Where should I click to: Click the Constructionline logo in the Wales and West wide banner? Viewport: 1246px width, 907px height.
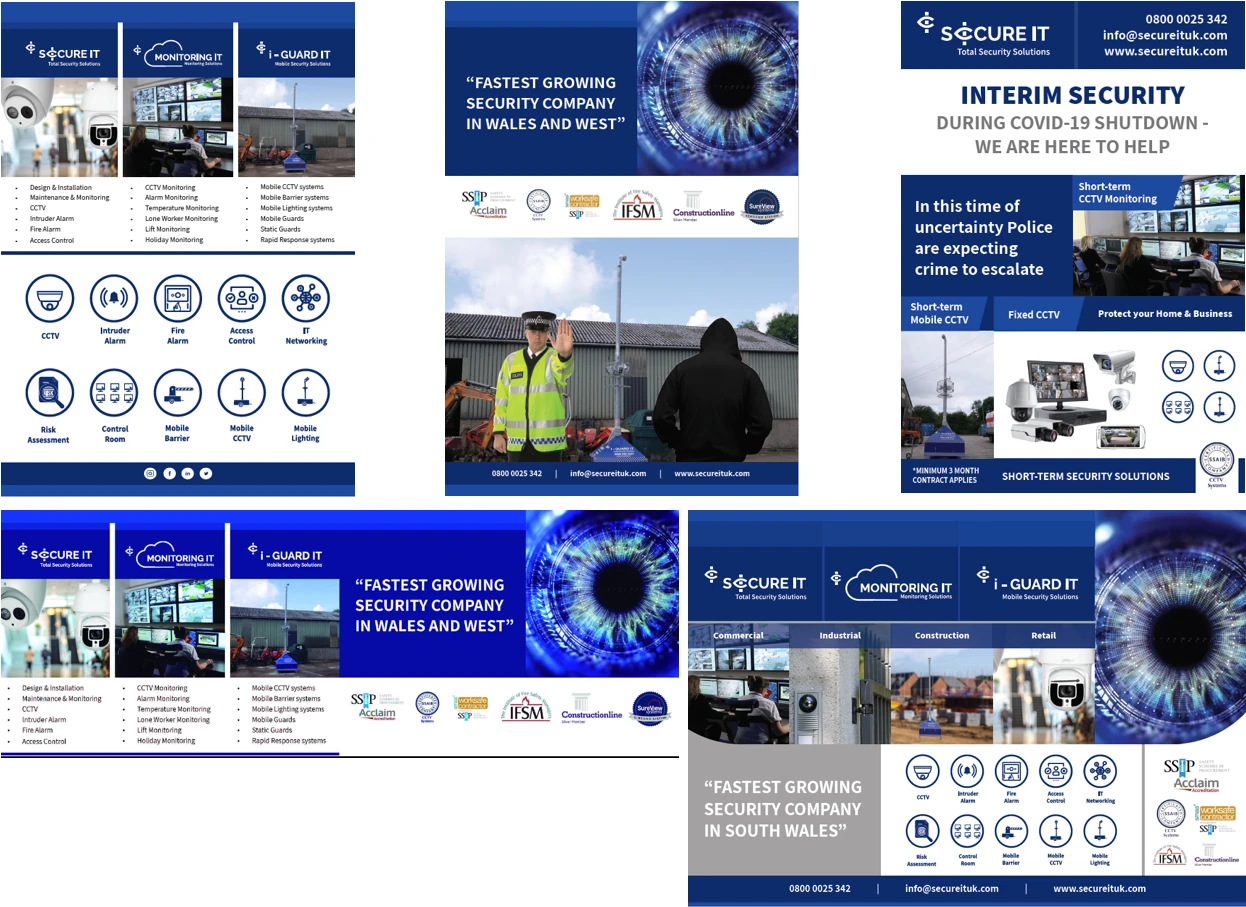pos(592,708)
